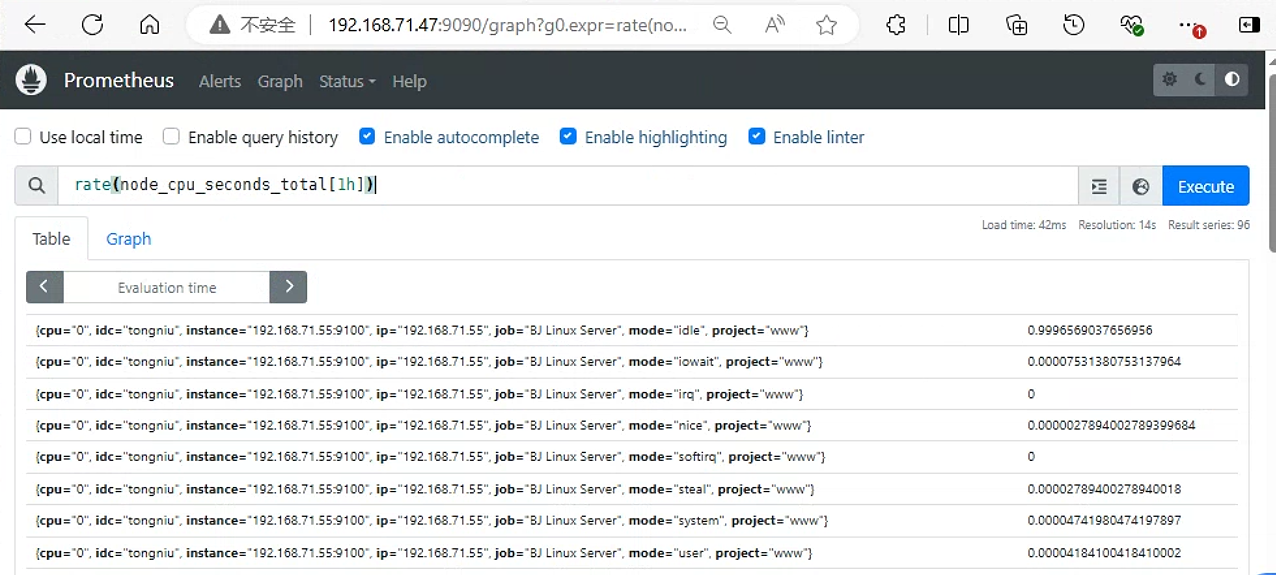
Task: Click the Prometheus brand link
Action: [119, 80]
